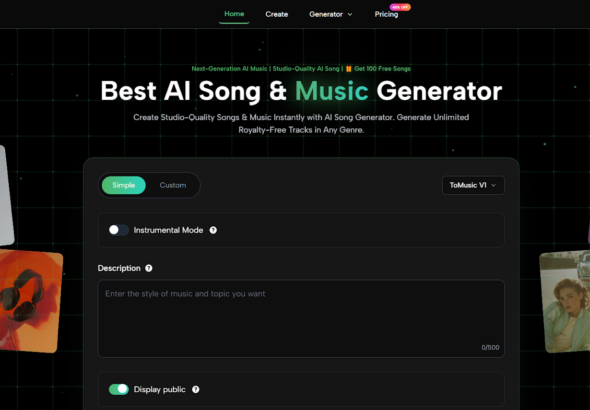
Task: Click the Instrumental Mode help icon
Action: pos(213,230)
